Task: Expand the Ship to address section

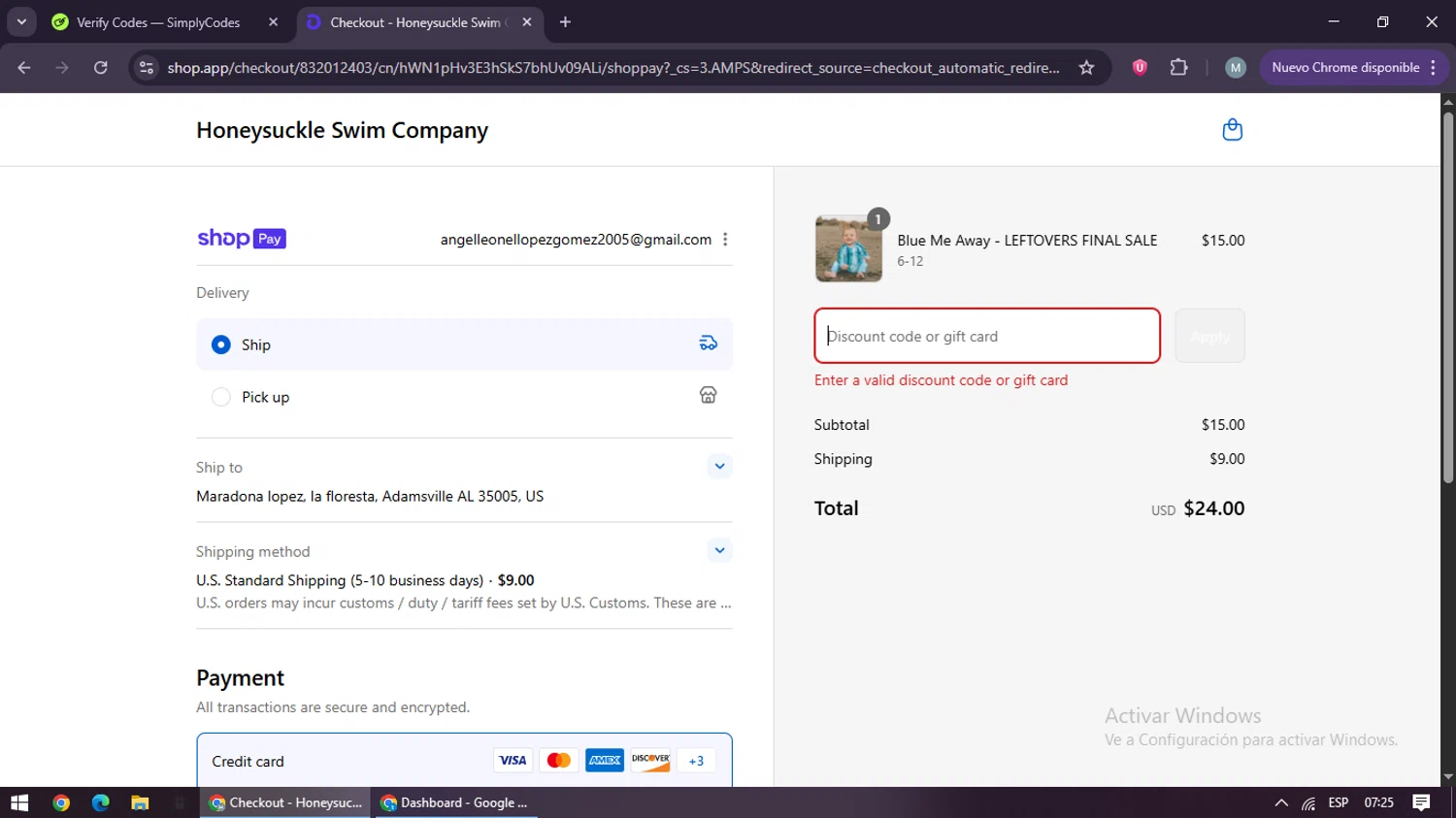Action: (719, 466)
